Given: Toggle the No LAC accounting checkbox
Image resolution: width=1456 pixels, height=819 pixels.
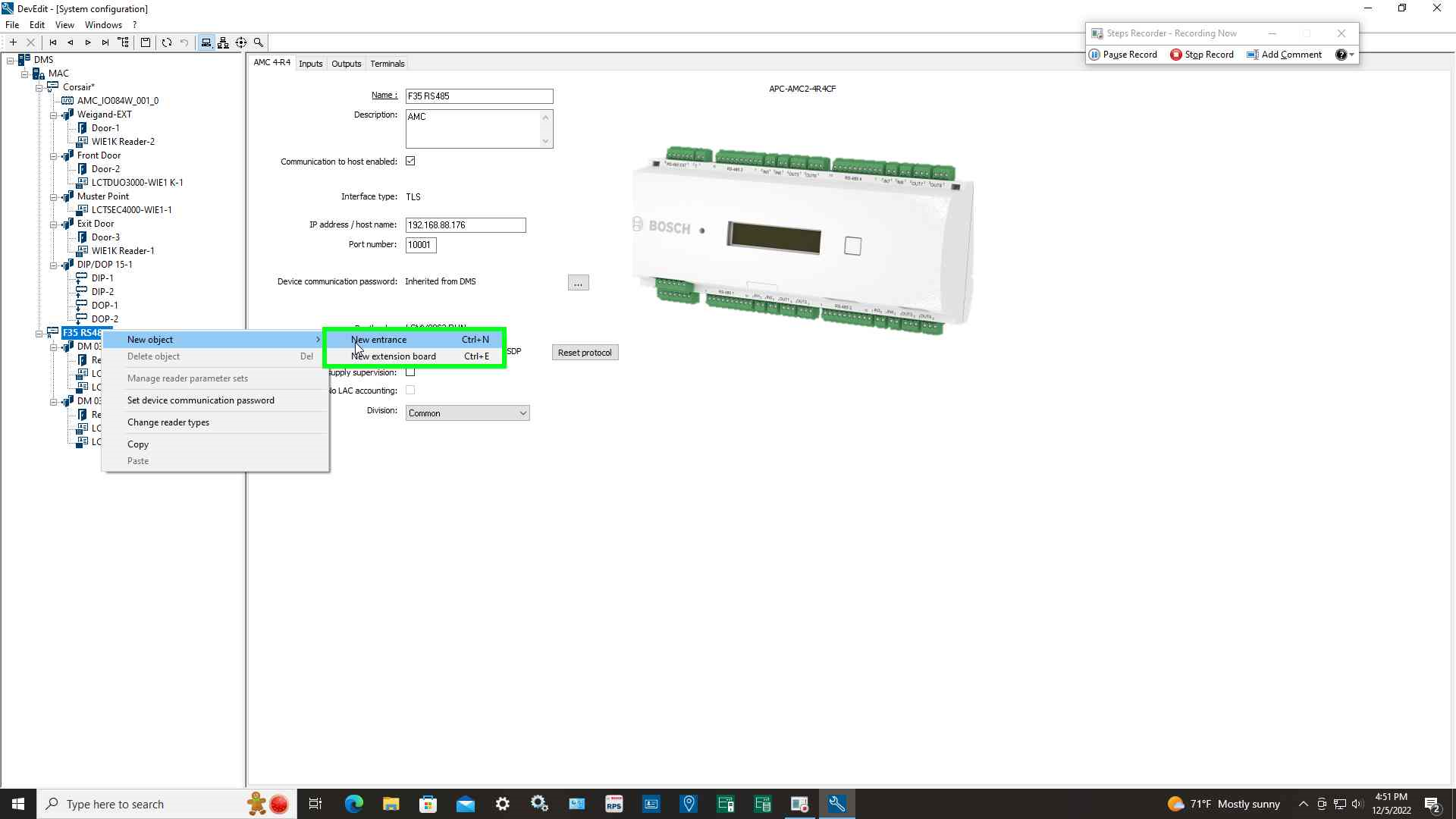Looking at the screenshot, I should (x=410, y=390).
